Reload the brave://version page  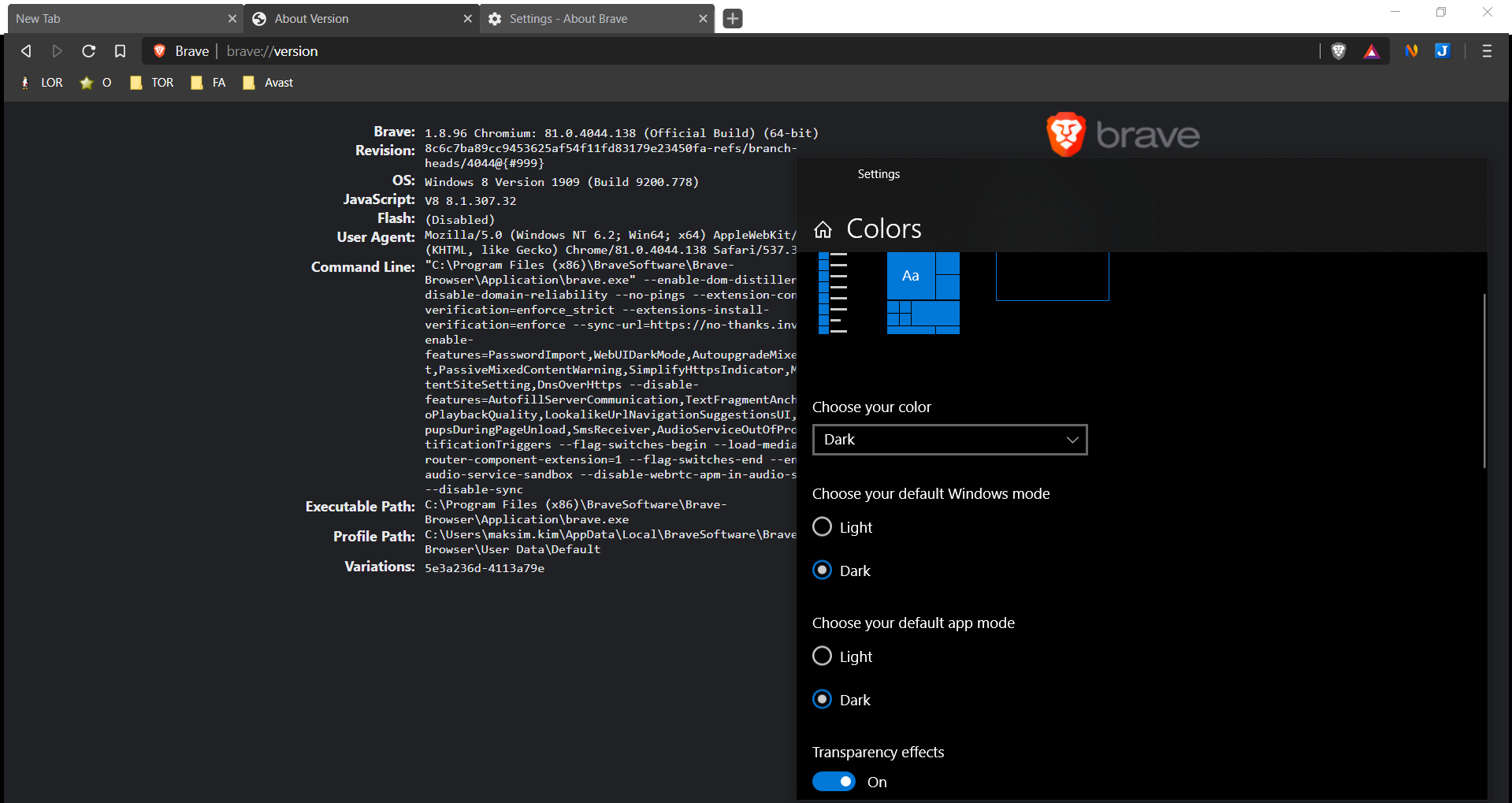point(88,51)
